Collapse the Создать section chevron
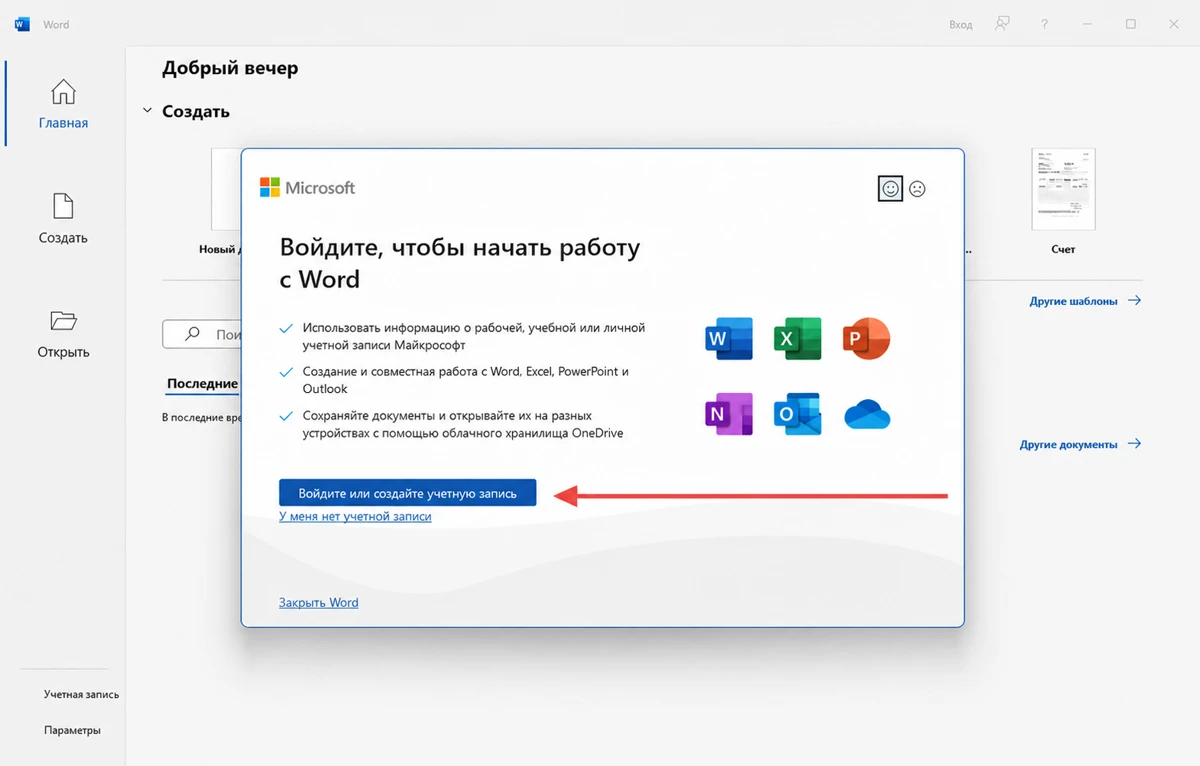 (x=147, y=111)
